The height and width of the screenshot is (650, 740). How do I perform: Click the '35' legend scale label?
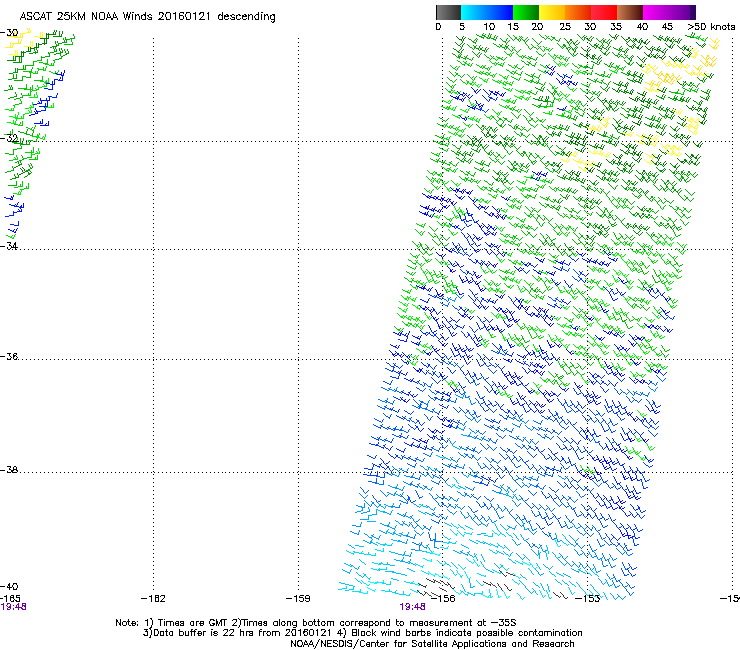point(616,27)
